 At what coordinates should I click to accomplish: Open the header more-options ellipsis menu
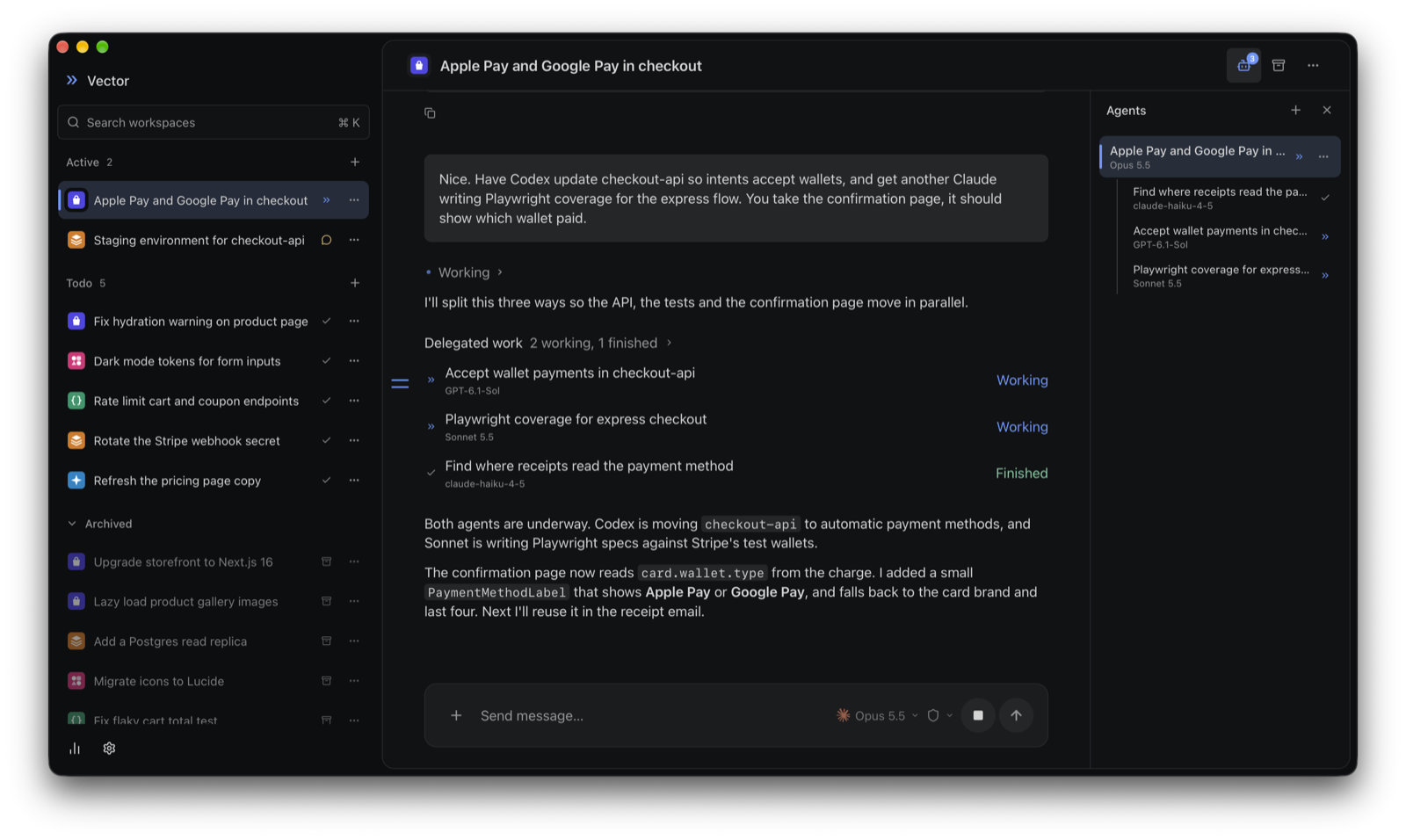[1313, 65]
